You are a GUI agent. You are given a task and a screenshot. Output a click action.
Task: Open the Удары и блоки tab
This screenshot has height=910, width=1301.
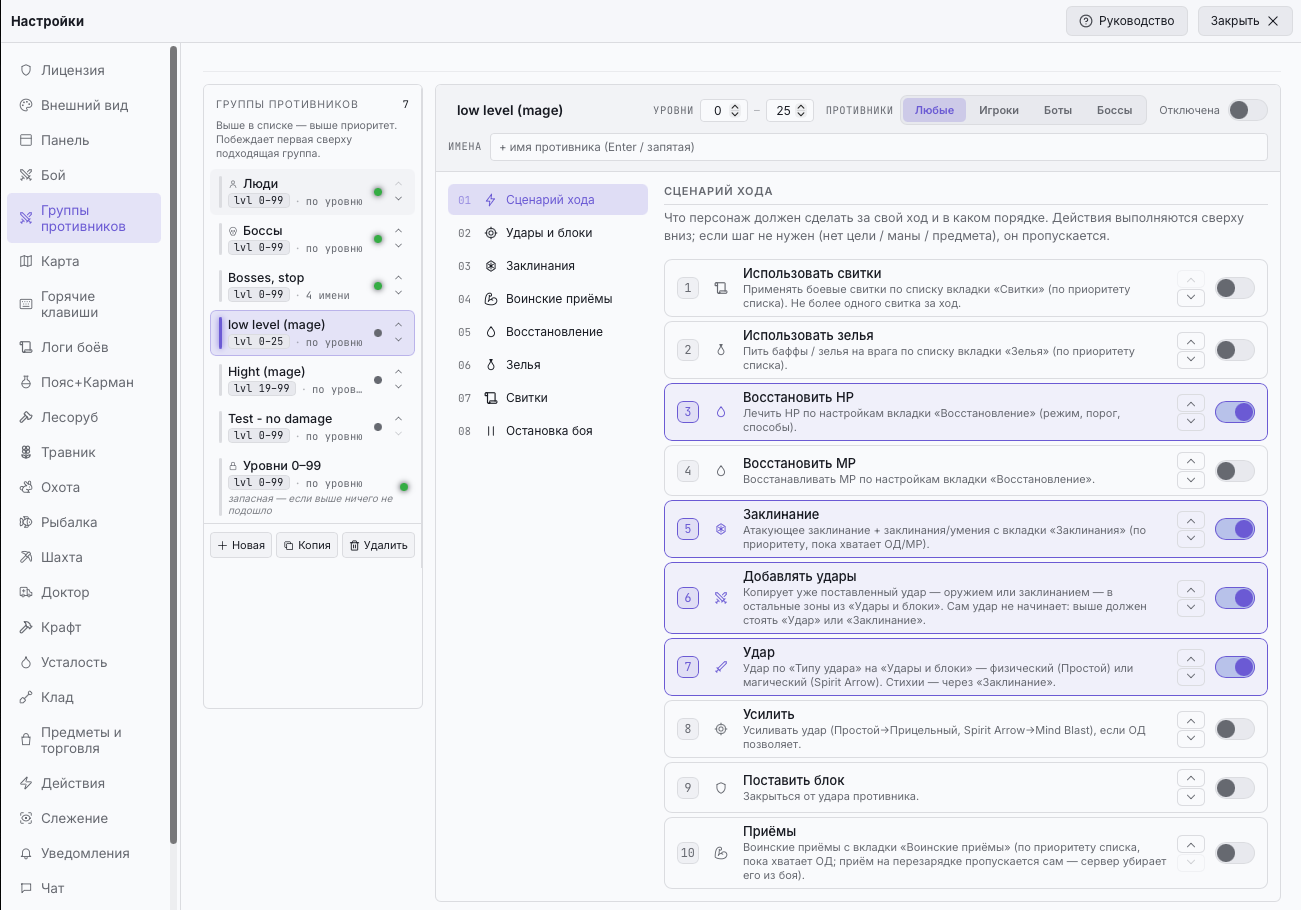(x=548, y=233)
